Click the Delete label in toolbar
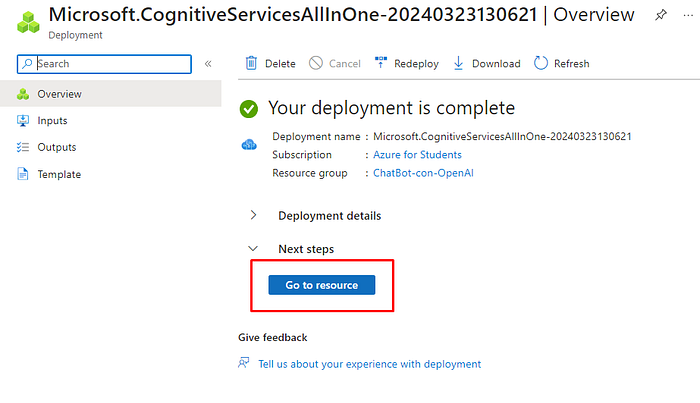Screen dimensions: 700x403 (280, 64)
